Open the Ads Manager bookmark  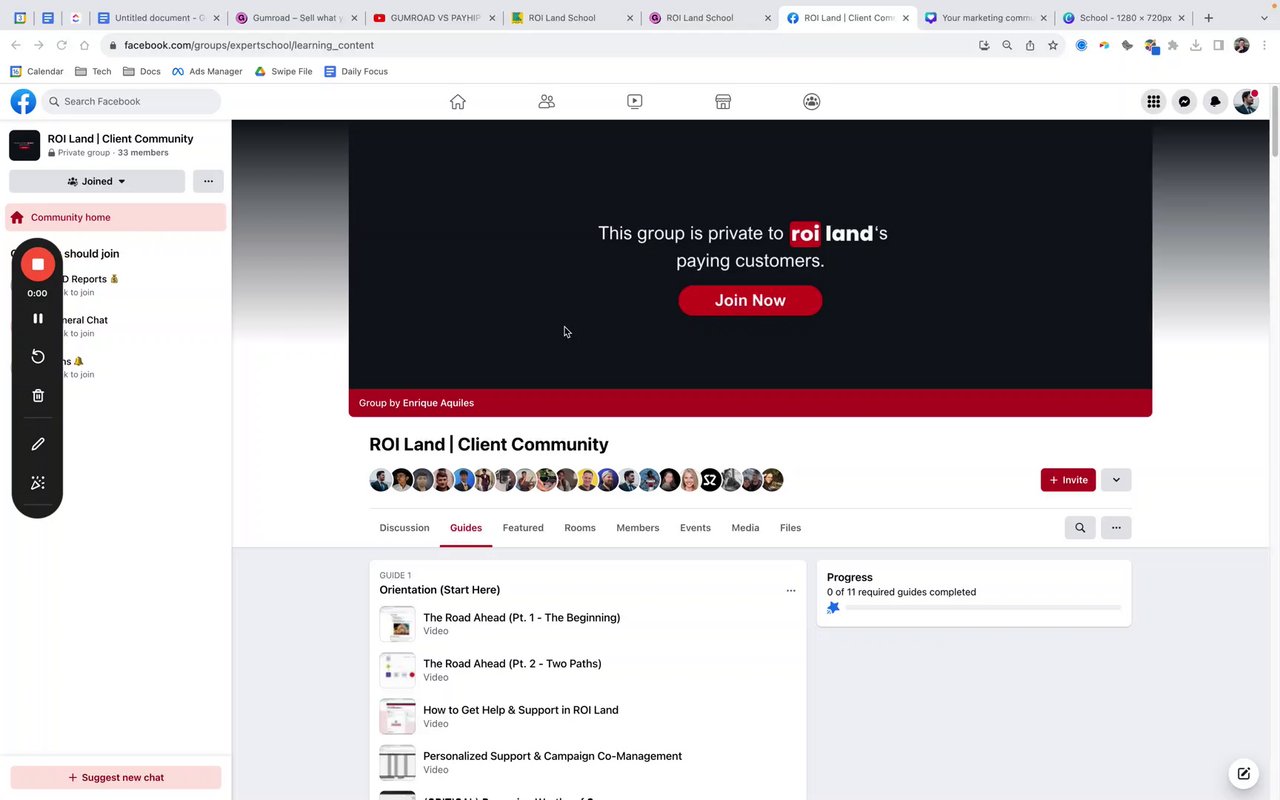pyautogui.click(x=207, y=71)
